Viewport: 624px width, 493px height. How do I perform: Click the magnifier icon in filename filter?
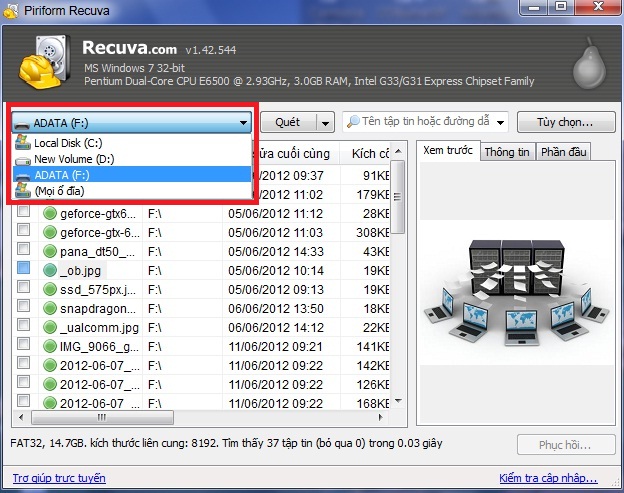(353, 121)
